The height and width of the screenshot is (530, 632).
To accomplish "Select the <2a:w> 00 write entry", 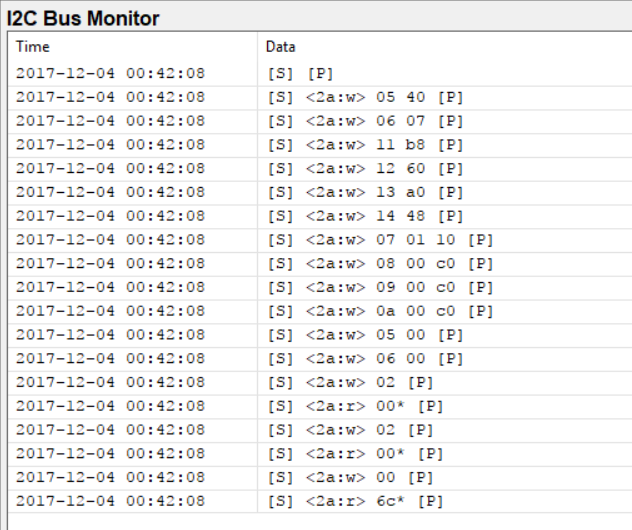I will click(350, 478).
